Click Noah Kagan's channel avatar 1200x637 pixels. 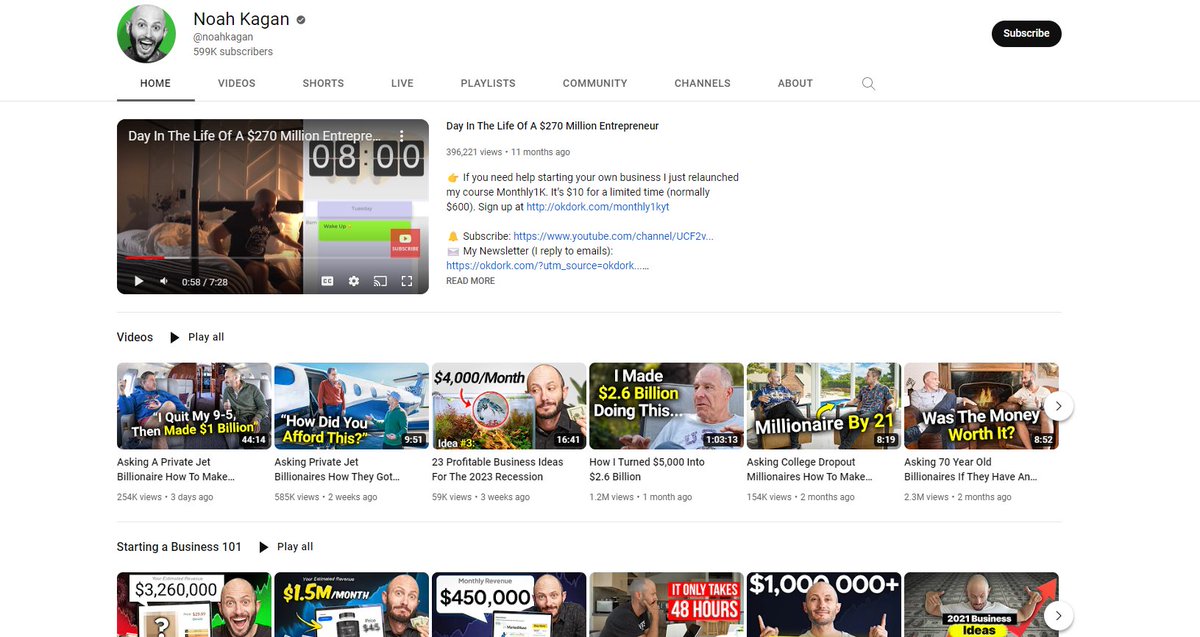[146, 33]
